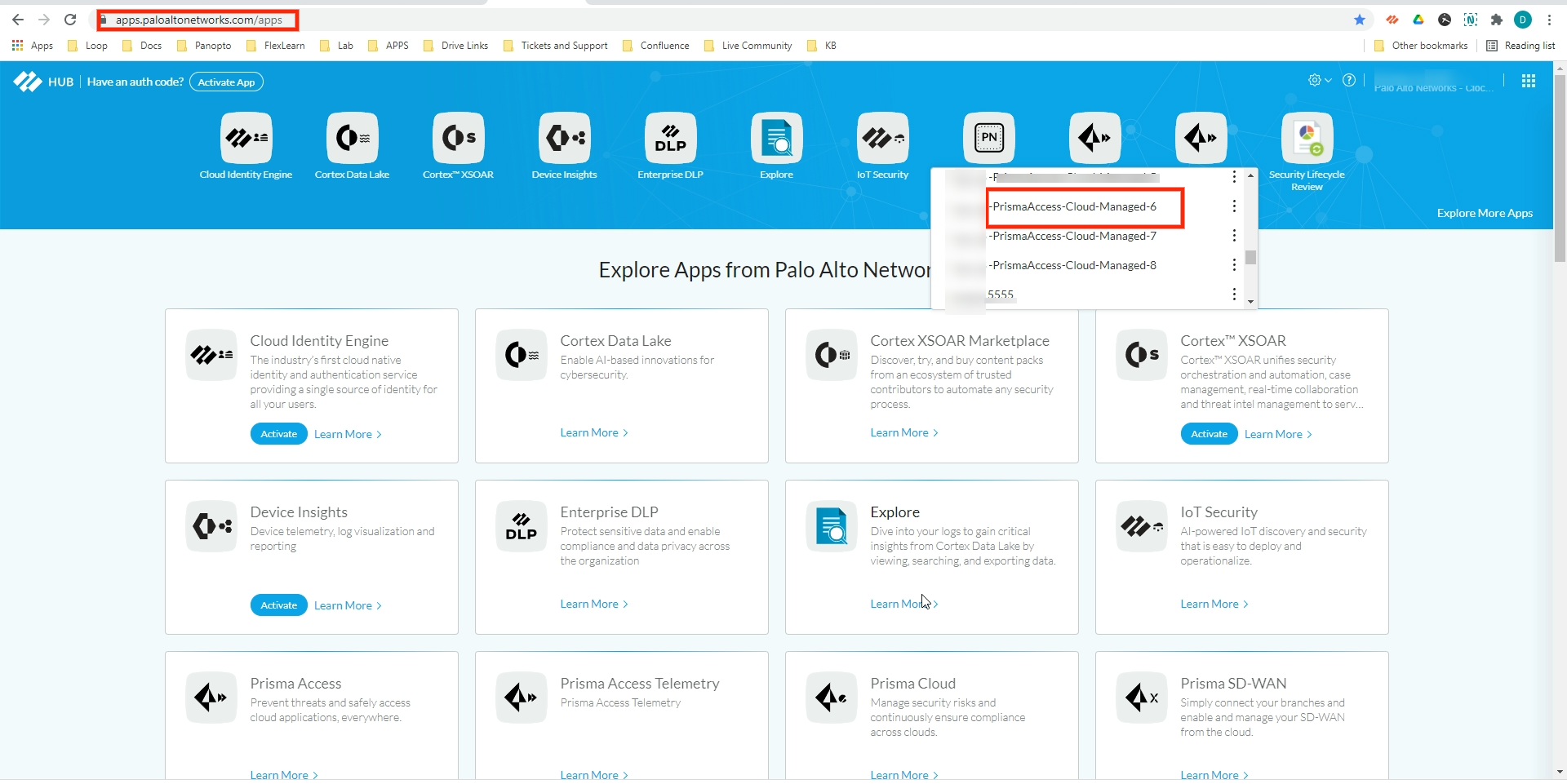Open Learn More for Enterprise DLP

[x=593, y=605]
